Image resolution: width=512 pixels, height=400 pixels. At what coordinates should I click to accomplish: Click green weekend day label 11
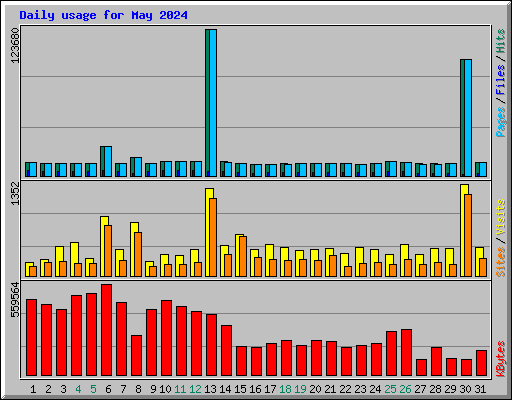click(x=180, y=389)
